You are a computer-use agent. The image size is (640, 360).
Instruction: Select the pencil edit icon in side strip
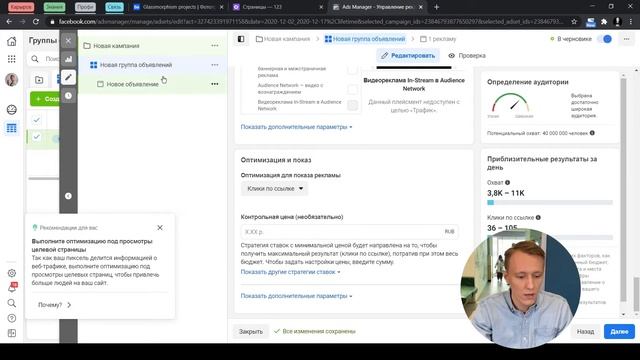pos(68,77)
